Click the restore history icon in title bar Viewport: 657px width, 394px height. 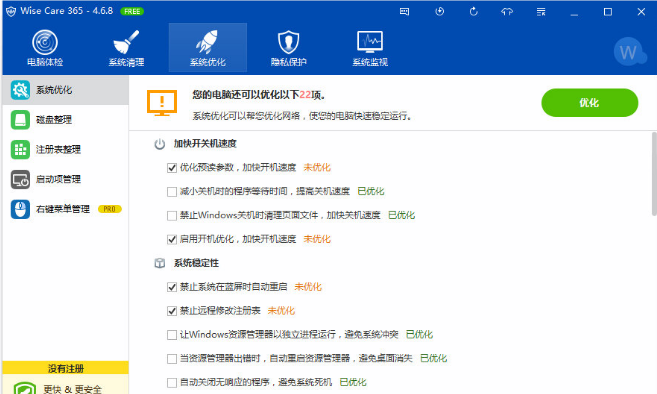point(440,12)
